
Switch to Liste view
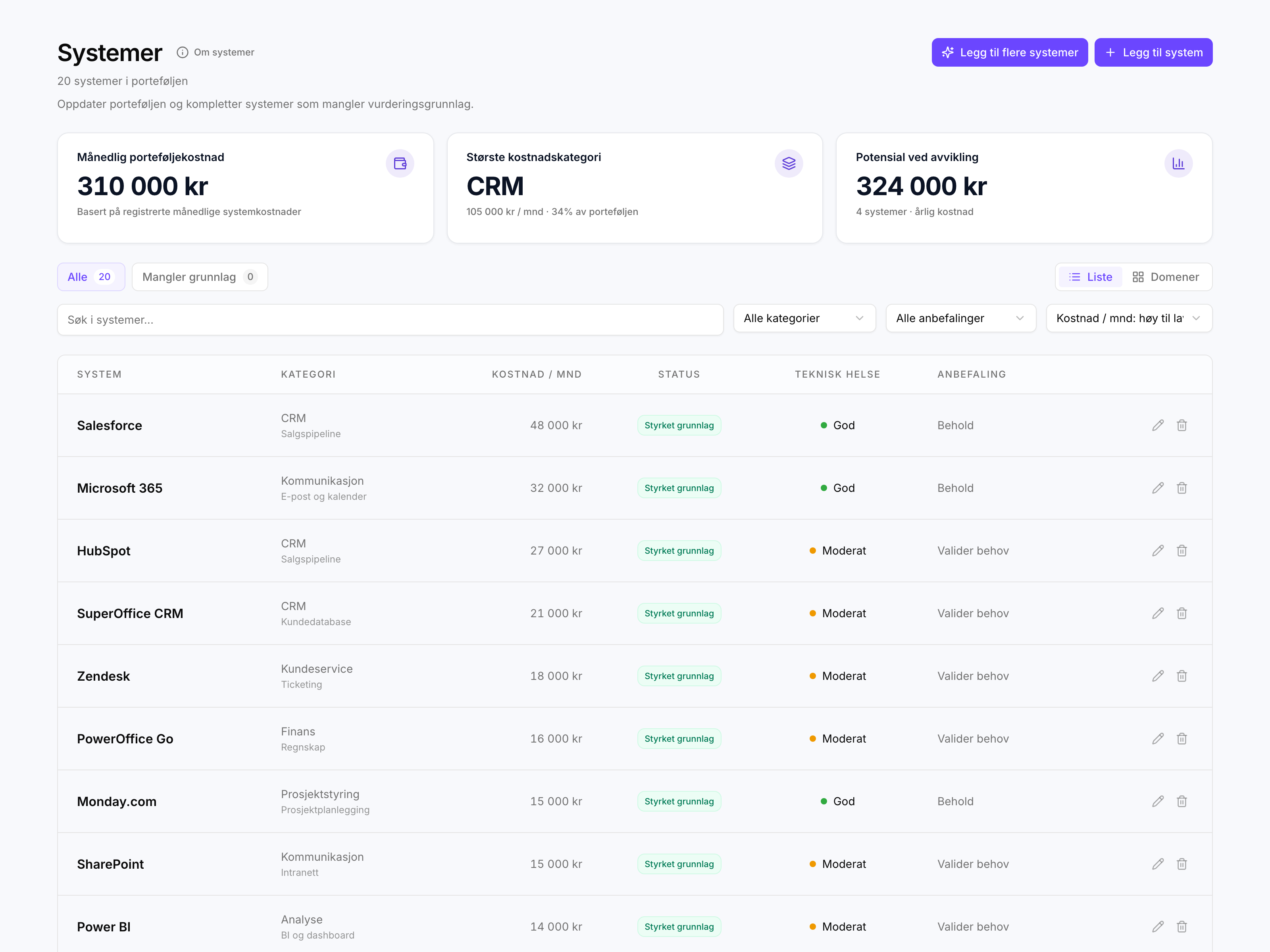tap(1090, 276)
